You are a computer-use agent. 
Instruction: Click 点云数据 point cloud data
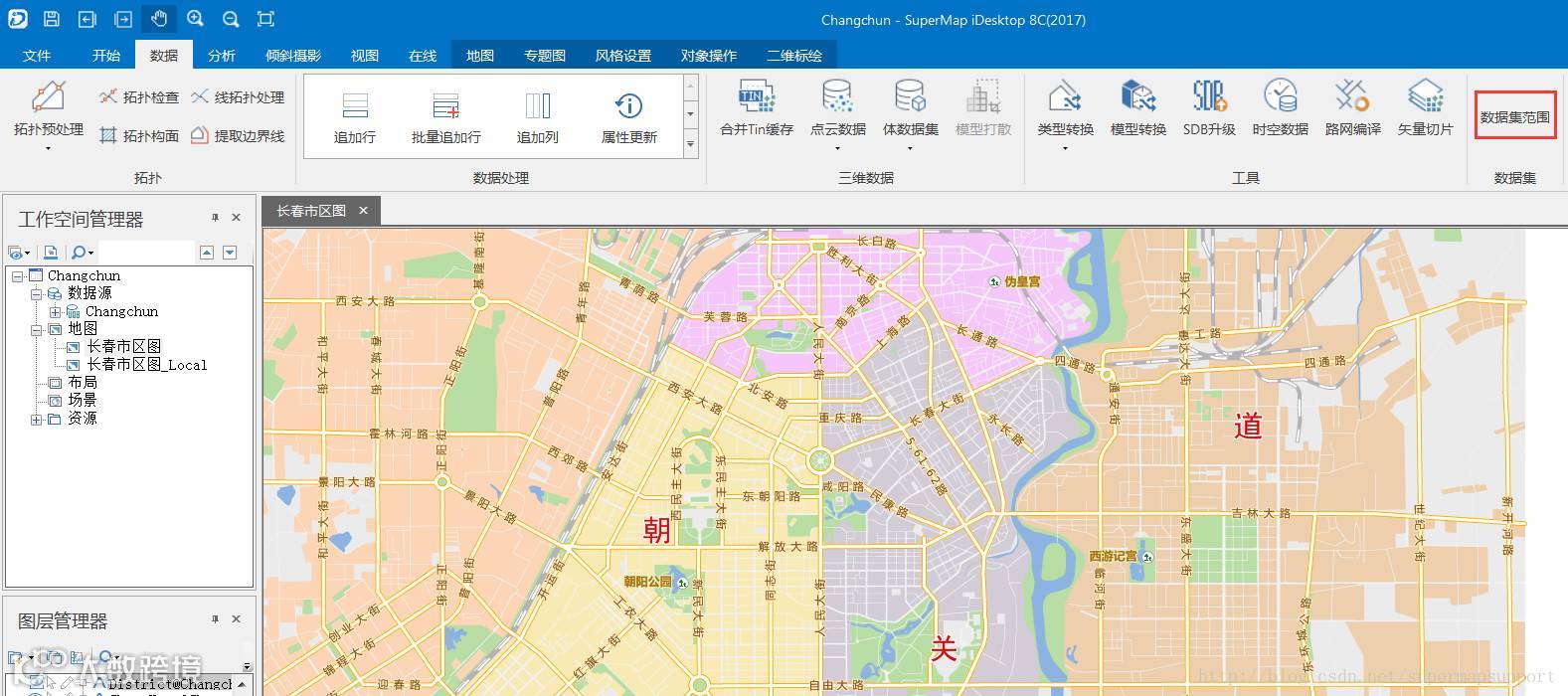(838, 109)
